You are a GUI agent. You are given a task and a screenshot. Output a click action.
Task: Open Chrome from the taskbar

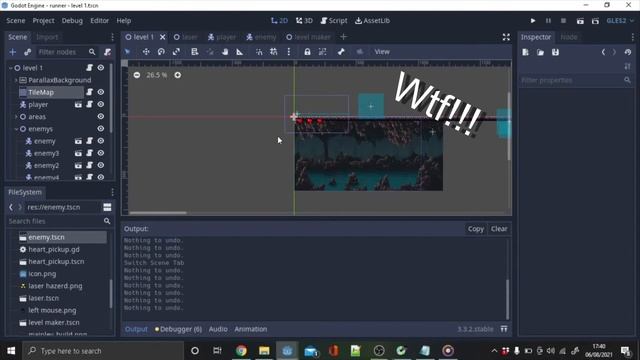pos(241,351)
